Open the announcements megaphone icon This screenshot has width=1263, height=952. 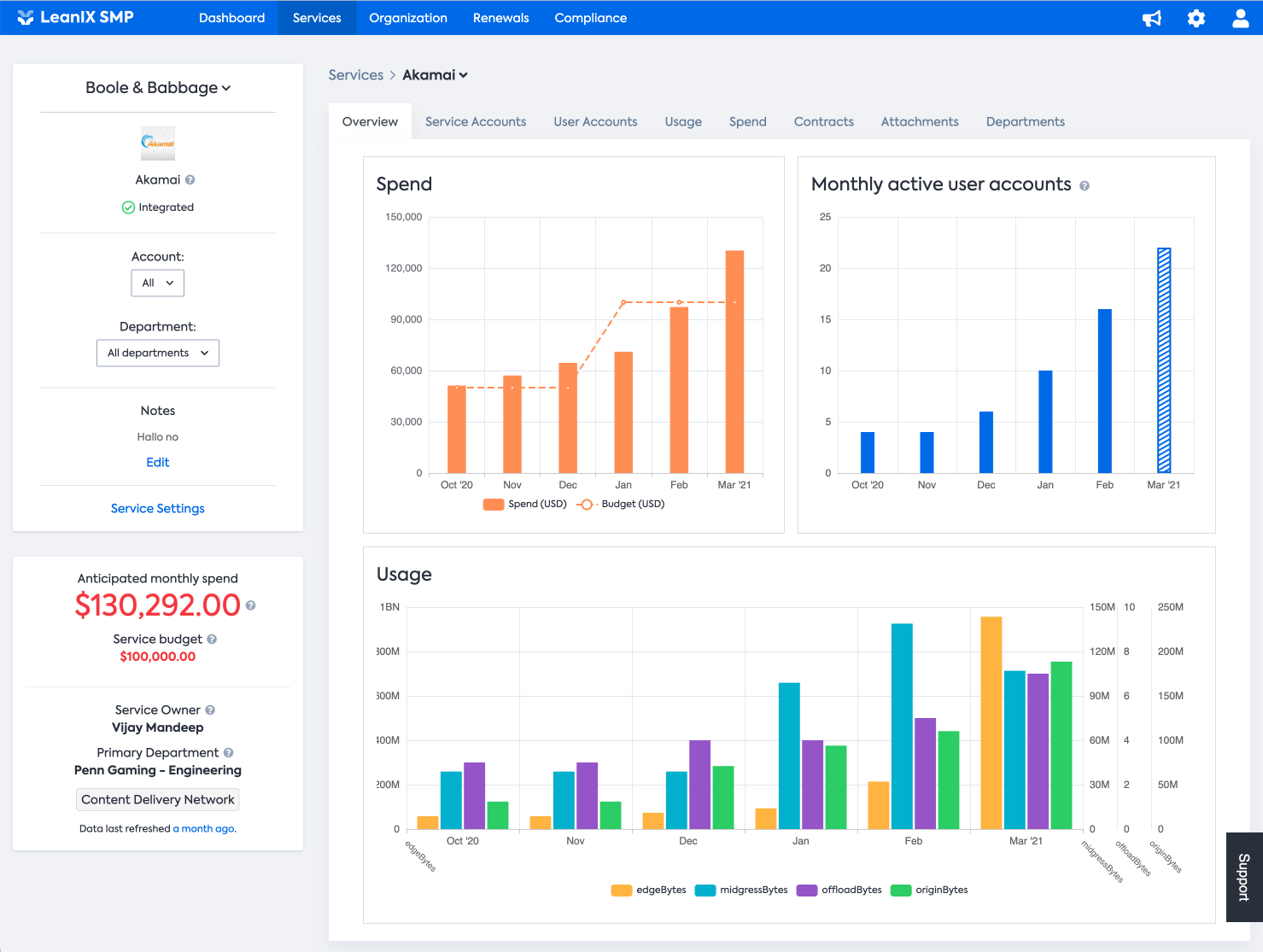(x=1152, y=18)
